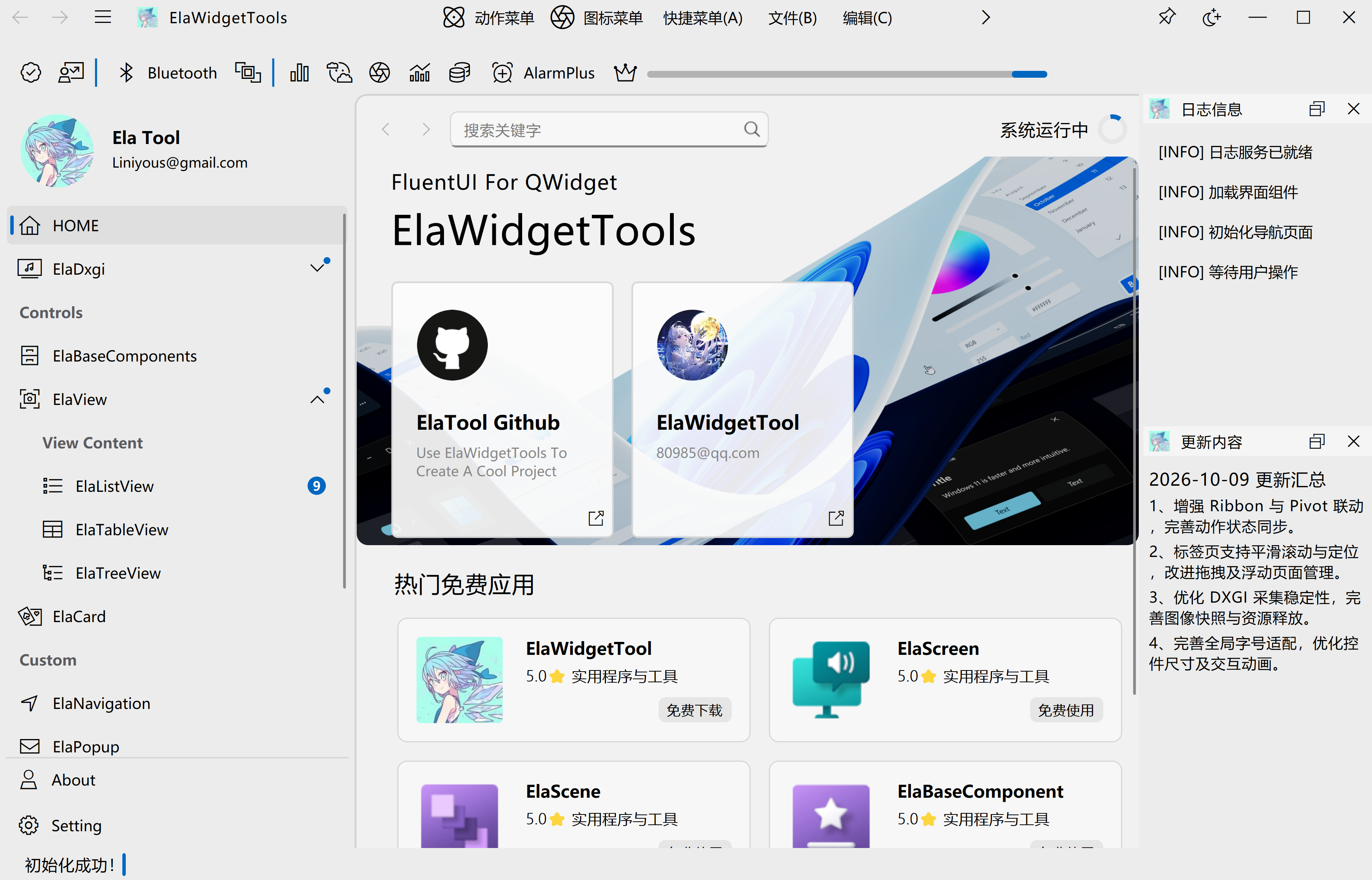Close the 更新内容 panel
Image resolution: width=1372 pixels, height=880 pixels.
click(1353, 441)
